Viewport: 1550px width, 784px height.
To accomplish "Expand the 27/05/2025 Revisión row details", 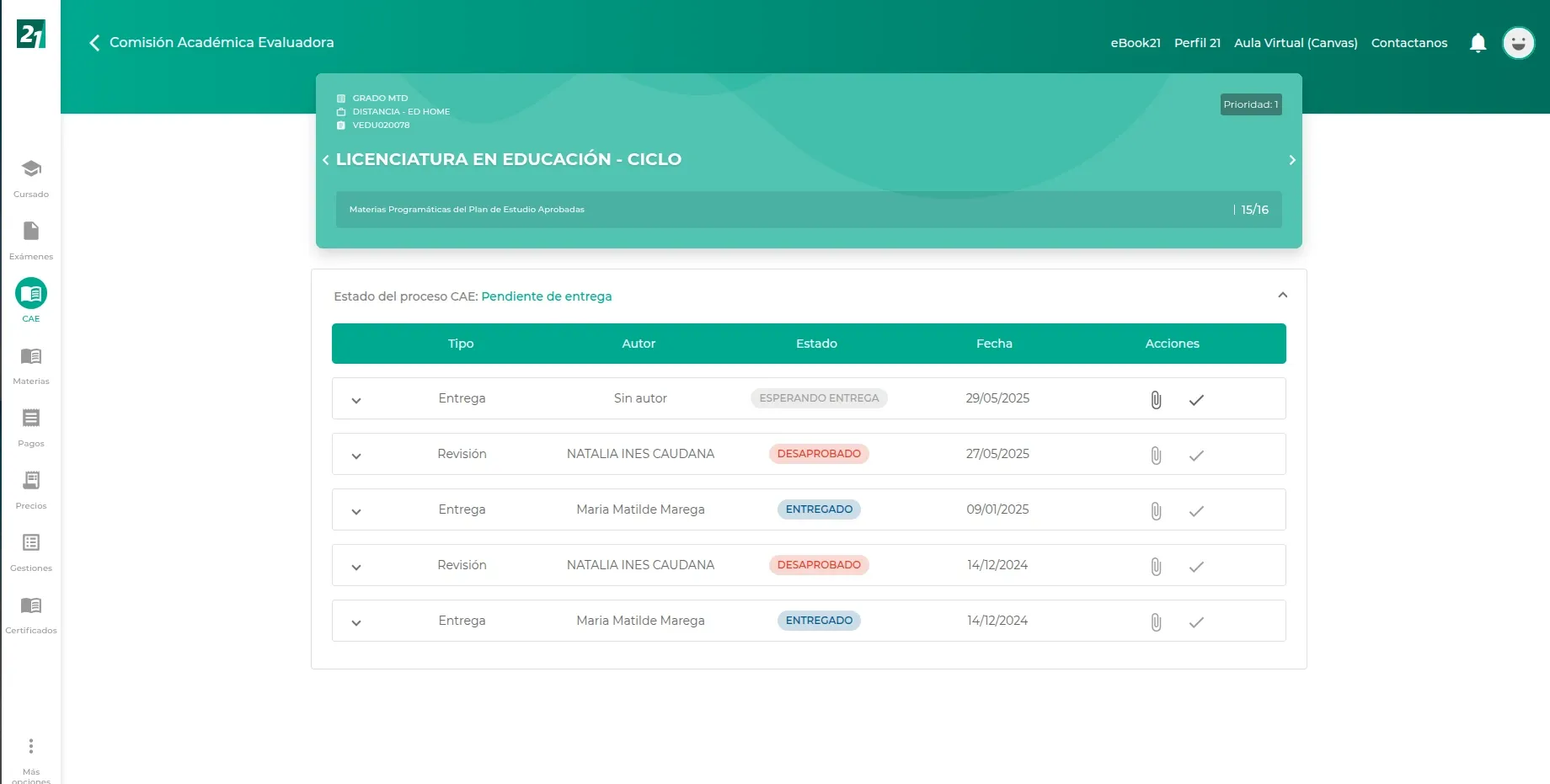I will [x=356, y=456].
